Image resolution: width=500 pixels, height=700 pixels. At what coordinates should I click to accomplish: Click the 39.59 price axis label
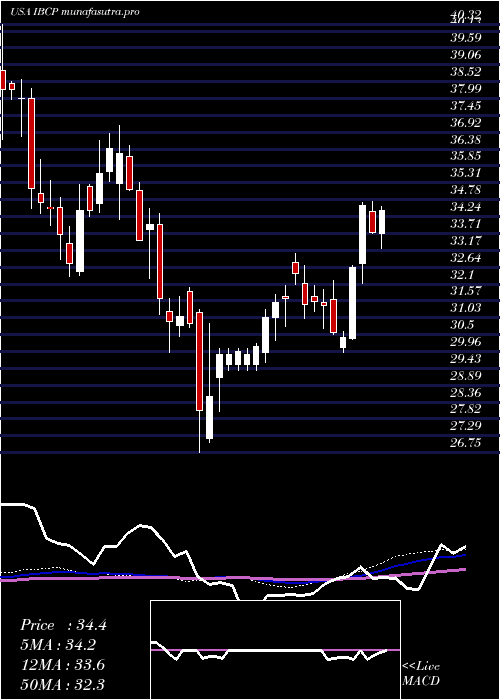(x=466, y=38)
